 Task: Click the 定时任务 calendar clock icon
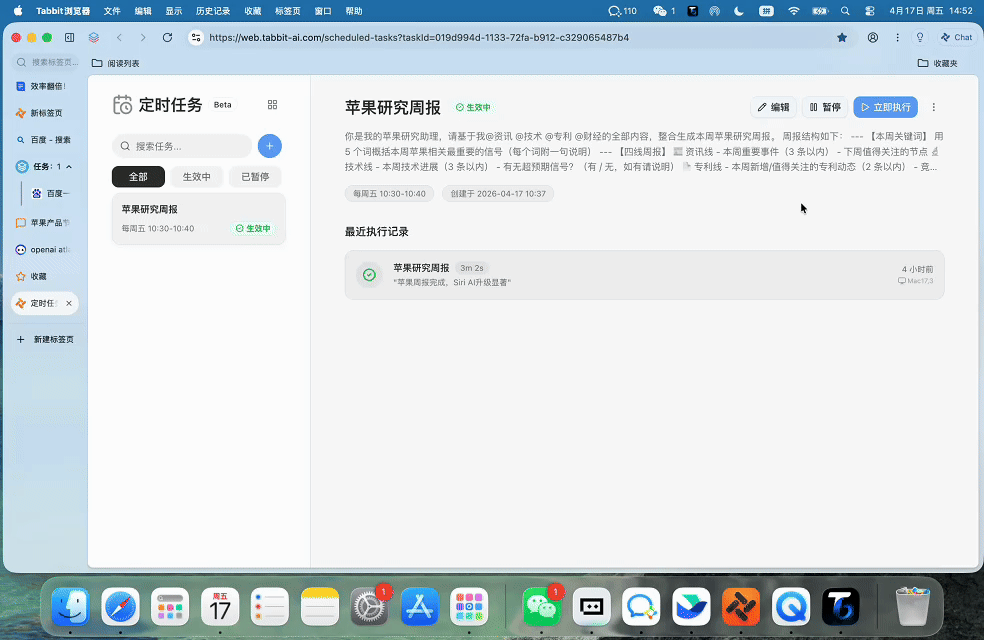(x=122, y=105)
